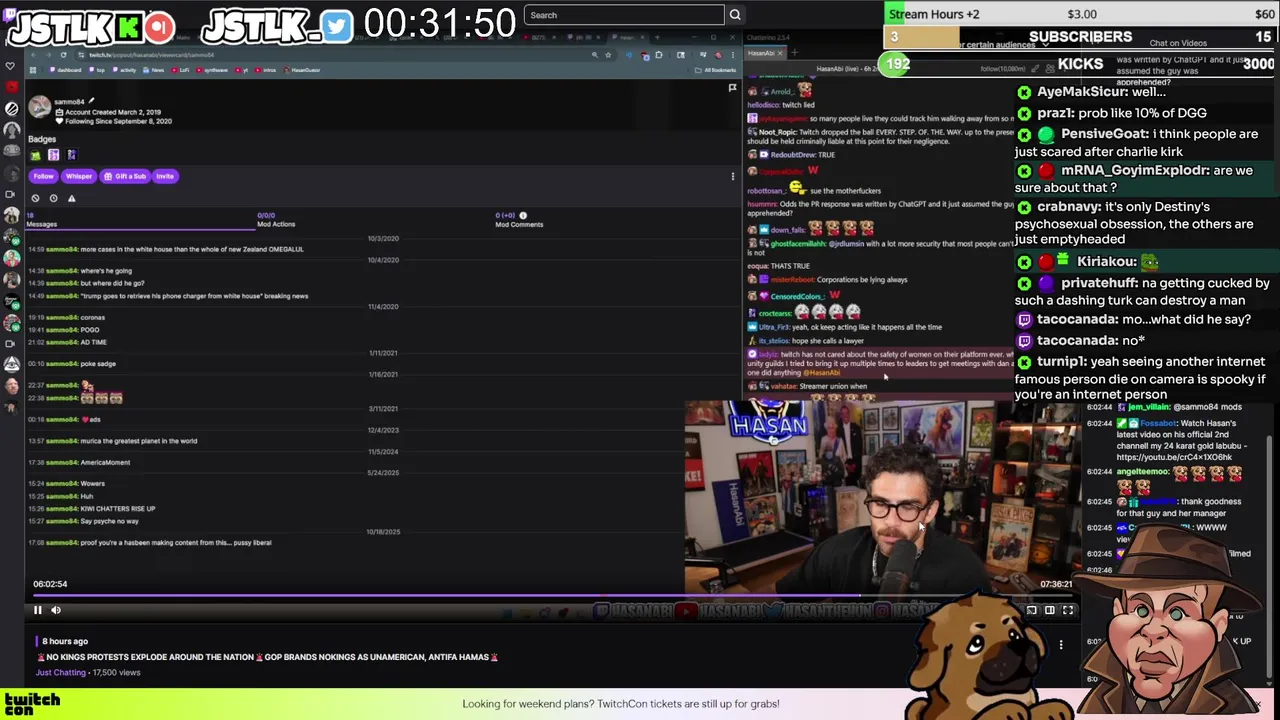Click Whisper on sammo84's viewer card
Viewport: 1280px width, 720px height.
coord(79,176)
